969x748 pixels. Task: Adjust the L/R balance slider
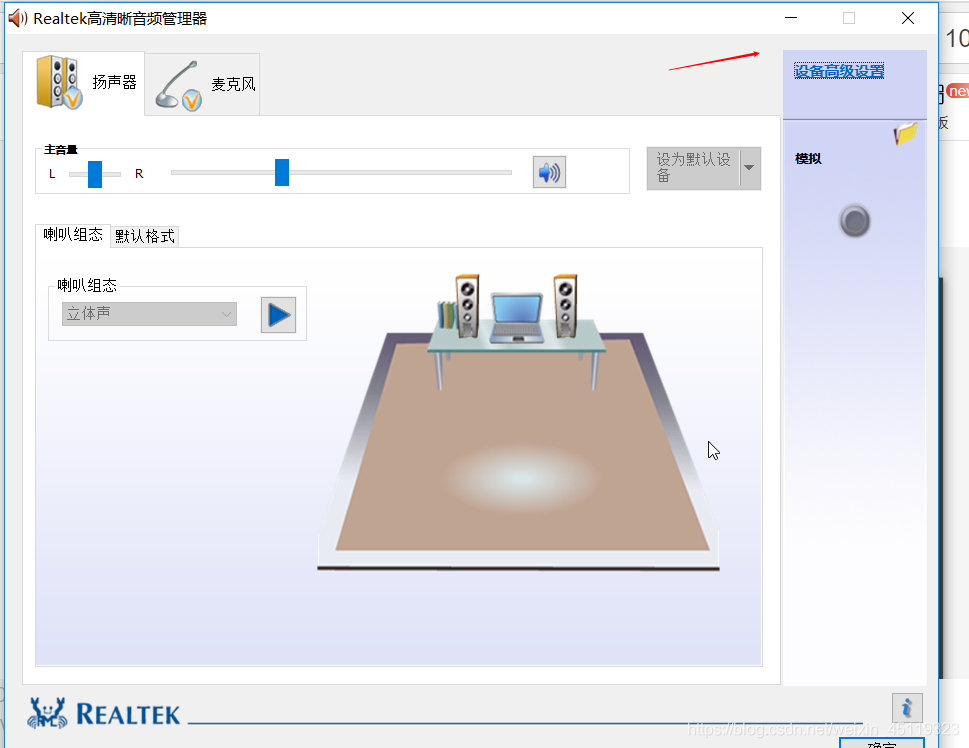[x=95, y=174]
